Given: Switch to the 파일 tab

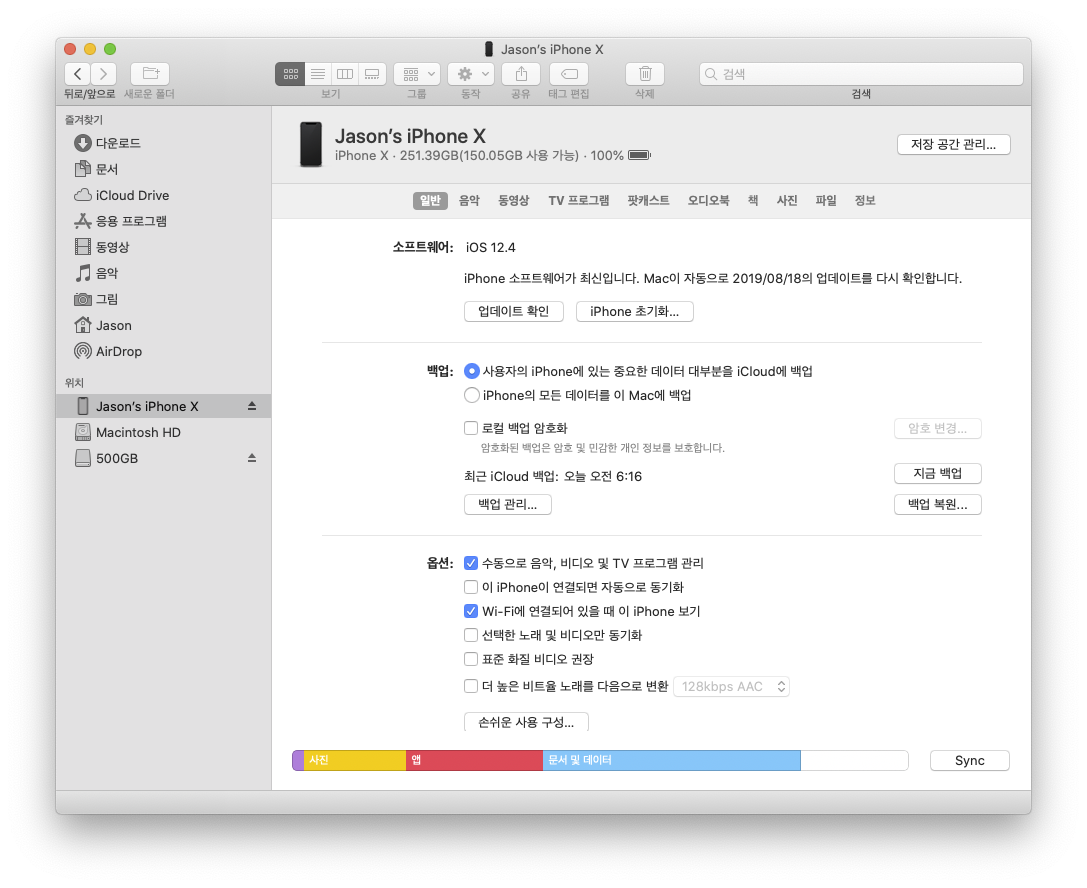Looking at the screenshot, I should 826,200.
